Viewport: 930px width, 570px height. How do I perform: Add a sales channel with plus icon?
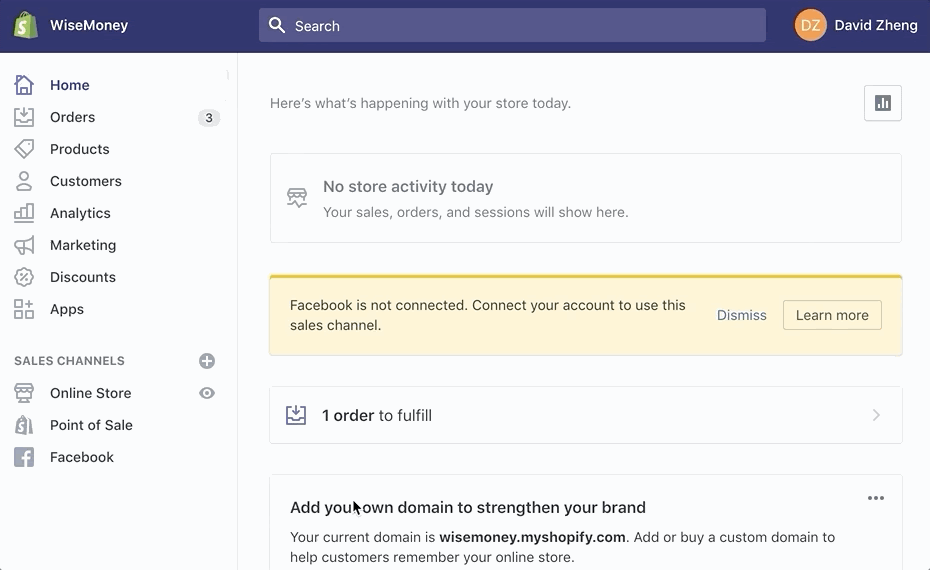tap(207, 361)
